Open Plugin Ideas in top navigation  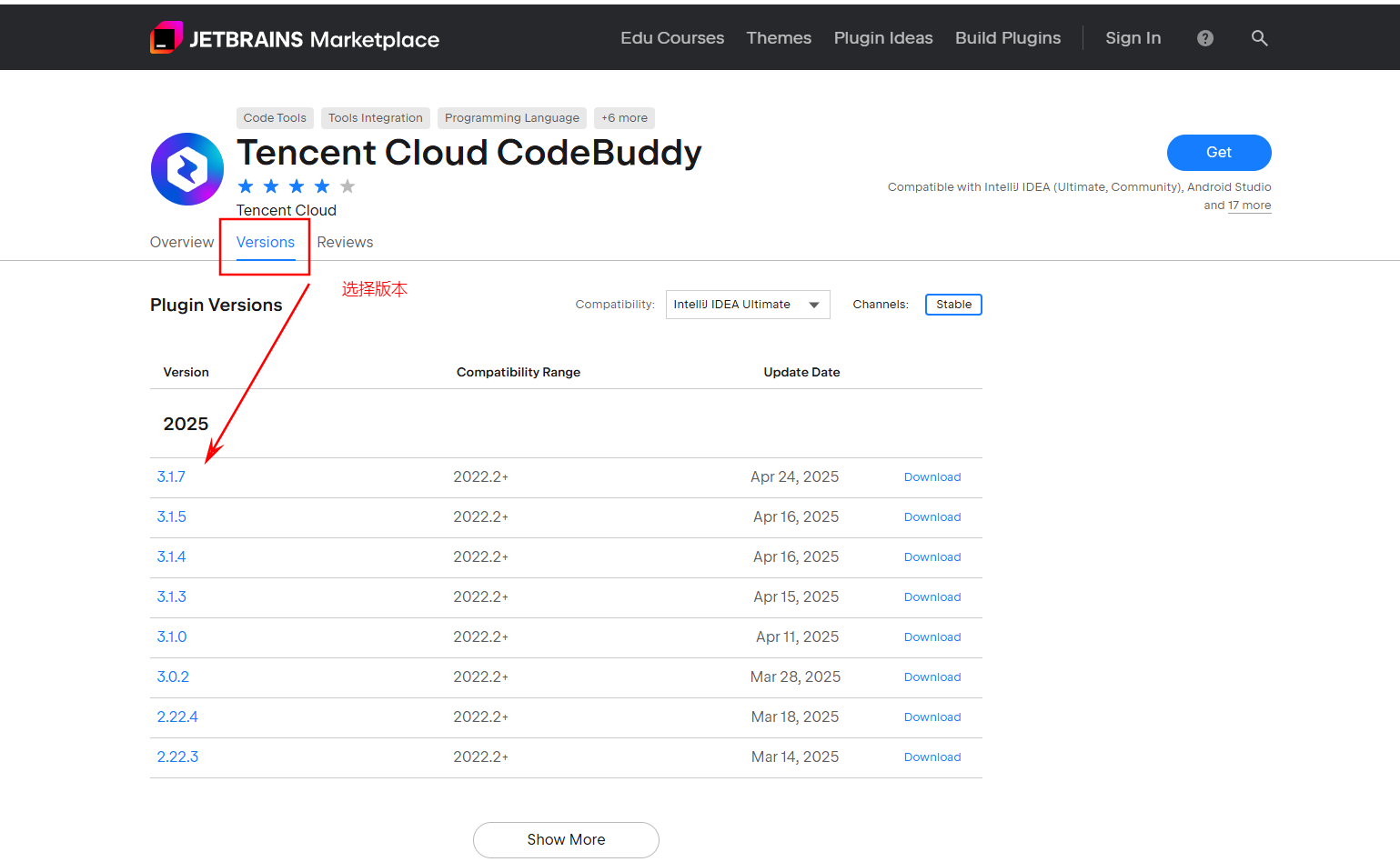pyautogui.click(x=883, y=38)
